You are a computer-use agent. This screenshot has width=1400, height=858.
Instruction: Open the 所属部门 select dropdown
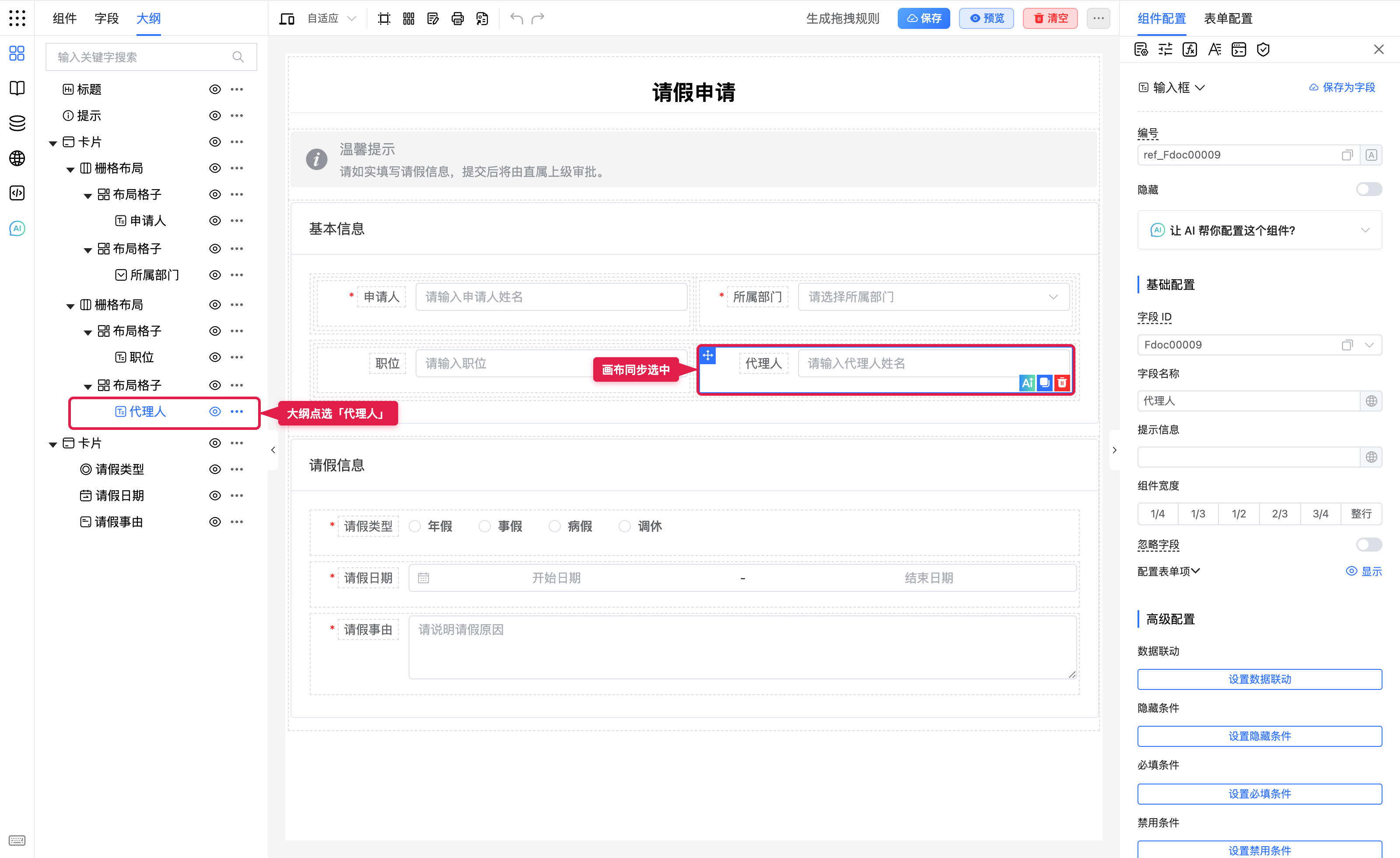click(934, 297)
